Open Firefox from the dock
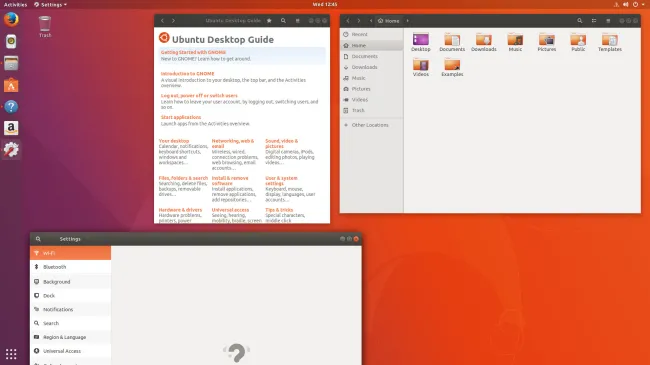Viewport: 650px width, 365px height. click(11, 19)
